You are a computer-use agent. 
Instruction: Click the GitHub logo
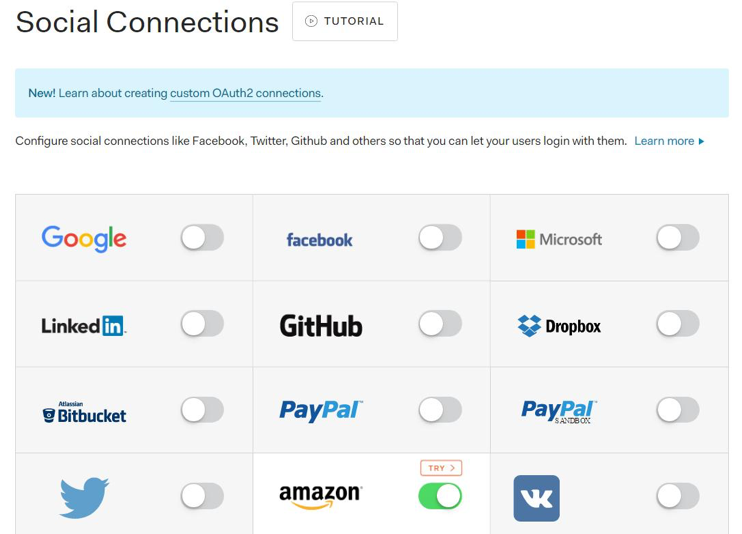[x=320, y=325]
